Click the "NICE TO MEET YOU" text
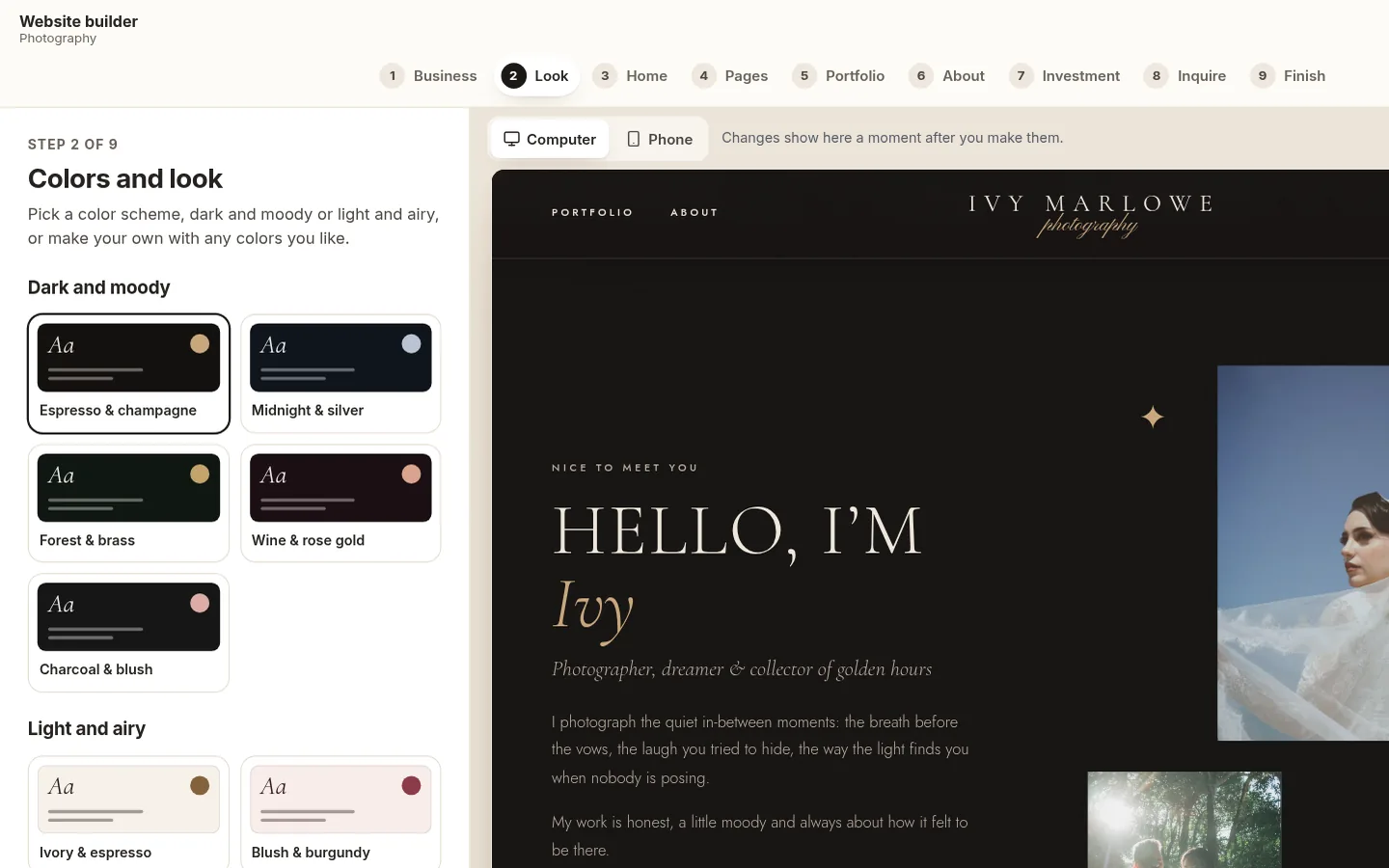Screen dimensions: 1389x868 (625, 468)
